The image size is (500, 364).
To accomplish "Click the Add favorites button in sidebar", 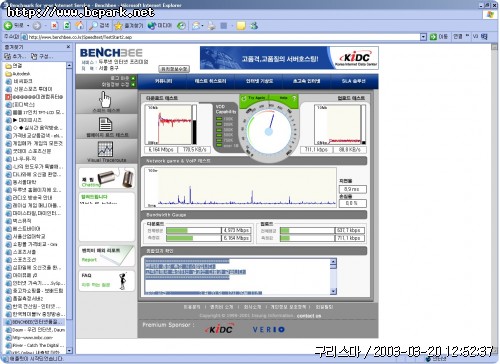I will [14, 56].
